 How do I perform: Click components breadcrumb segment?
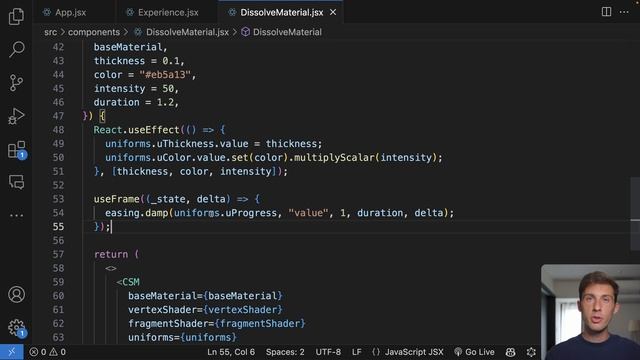(94, 32)
